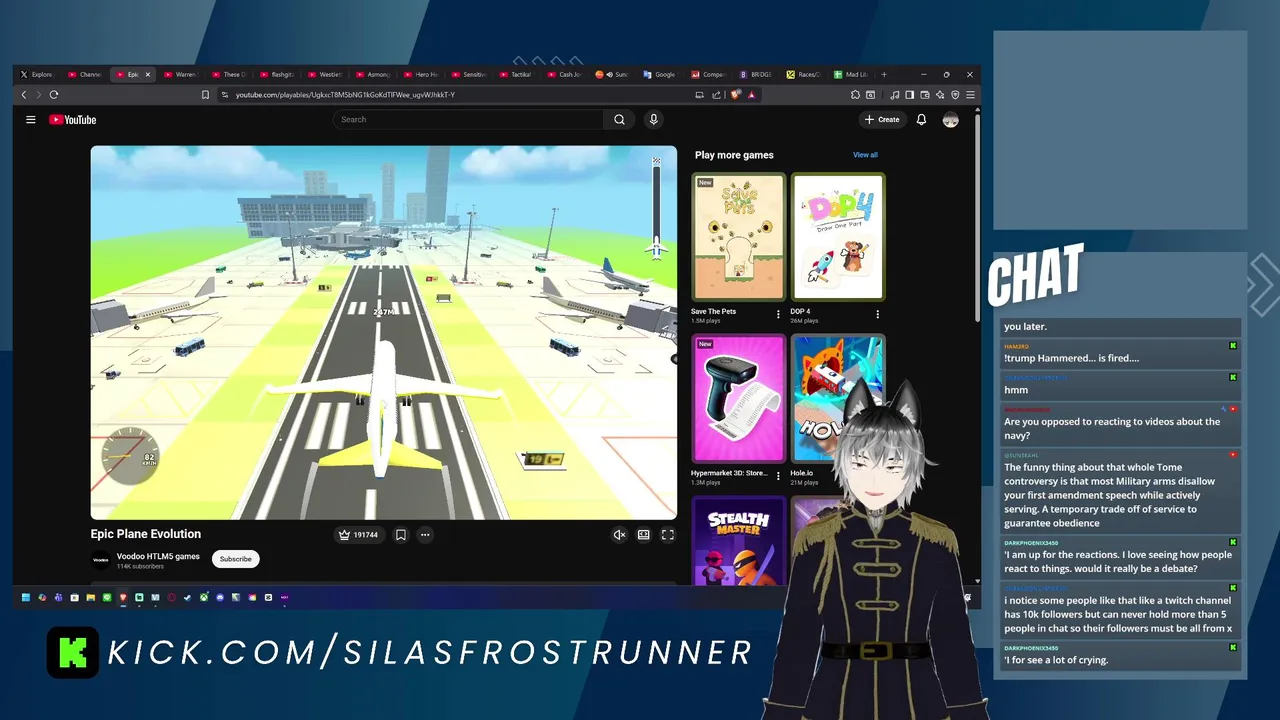Screen dimensions: 1280x720
Task: Open the Stealth Master game thumbnail
Action: pyautogui.click(x=738, y=541)
